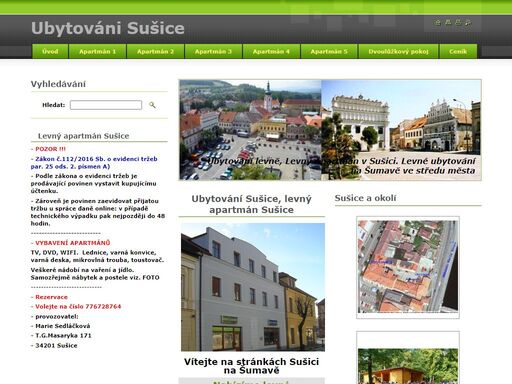This screenshot has height=384, width=512.
Task: Click the 34201 Sušice postal line
Action: coord(54,346)
